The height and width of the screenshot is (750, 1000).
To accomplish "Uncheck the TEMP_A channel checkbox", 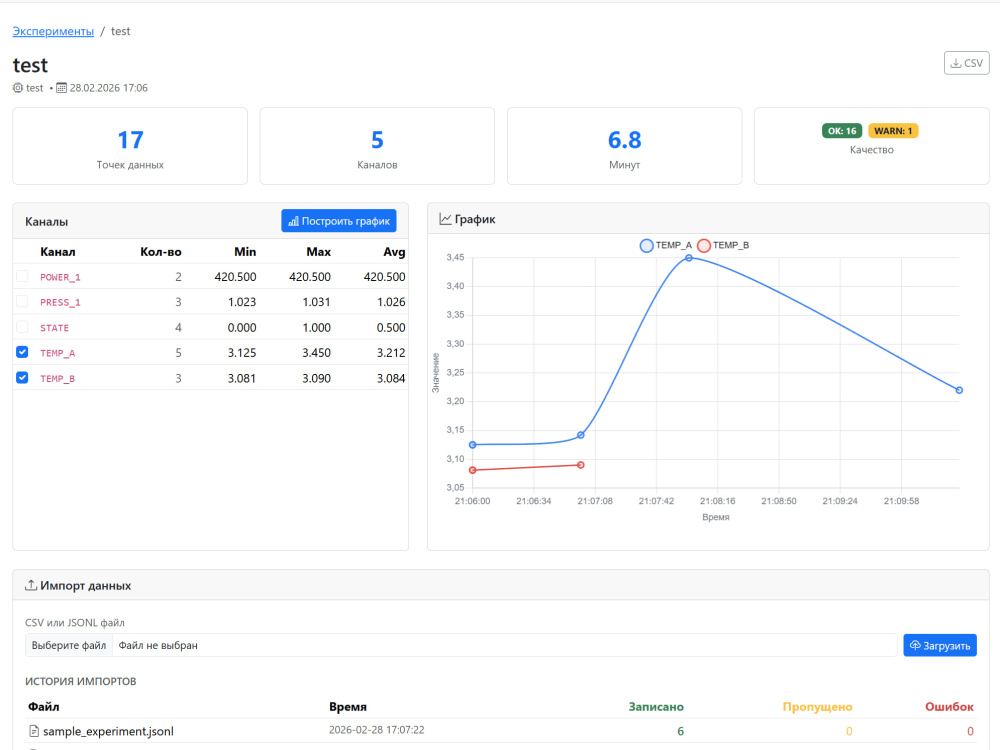I will [22, 352].
